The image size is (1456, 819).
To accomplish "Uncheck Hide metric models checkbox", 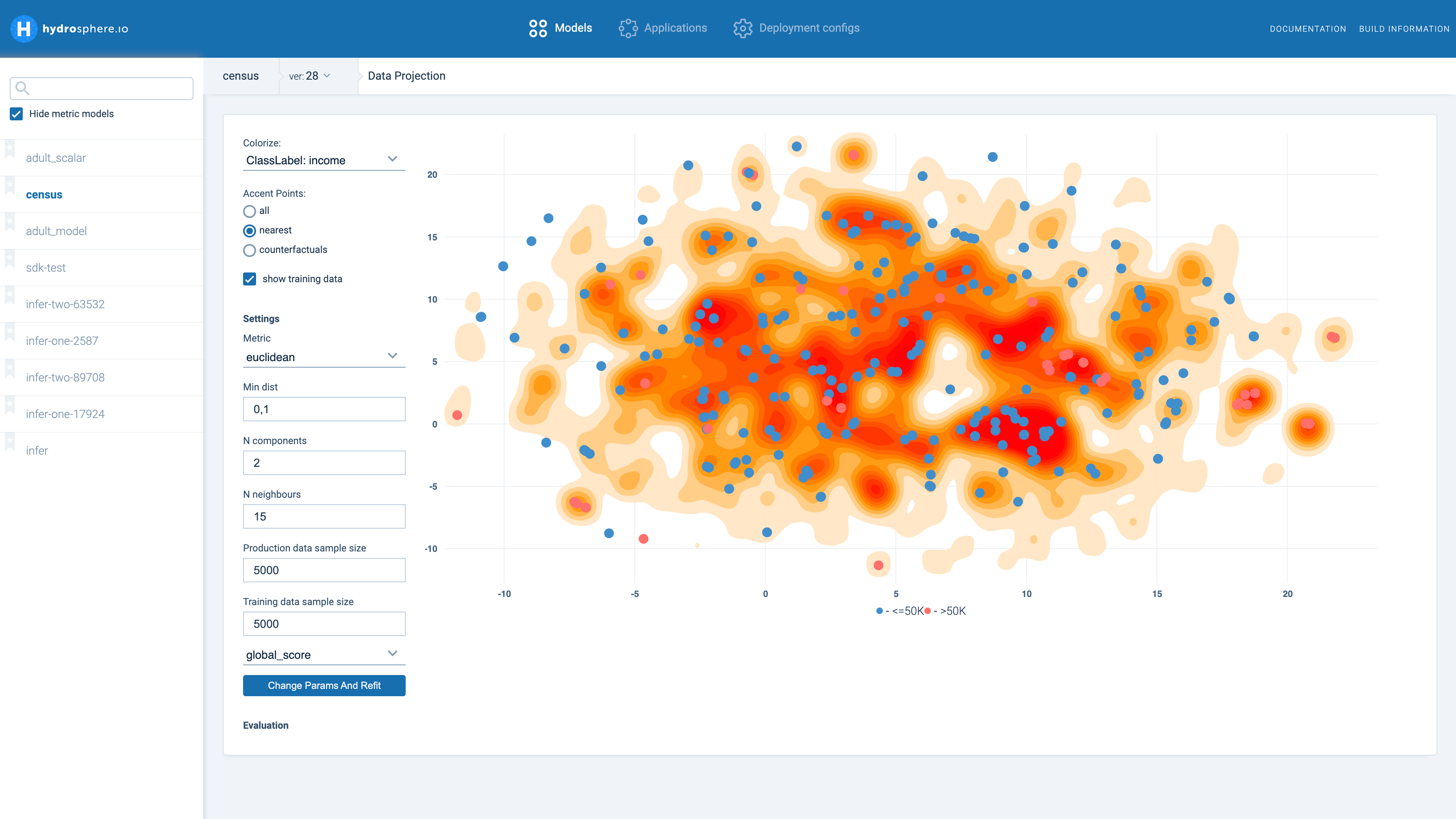I will [16, 114].
